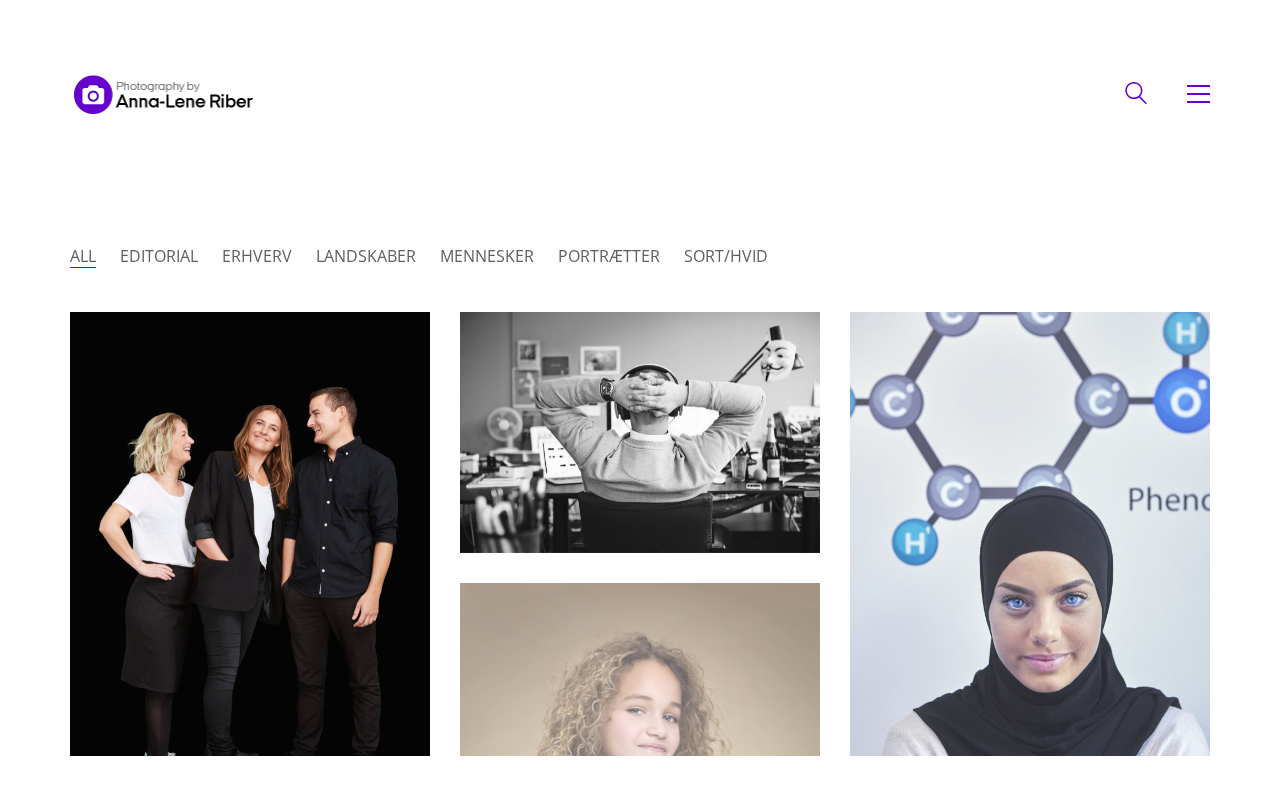1280x800 pixels.
Task: Click the blue oxygen atom in molecule photo
Action: pos(1184,403)
